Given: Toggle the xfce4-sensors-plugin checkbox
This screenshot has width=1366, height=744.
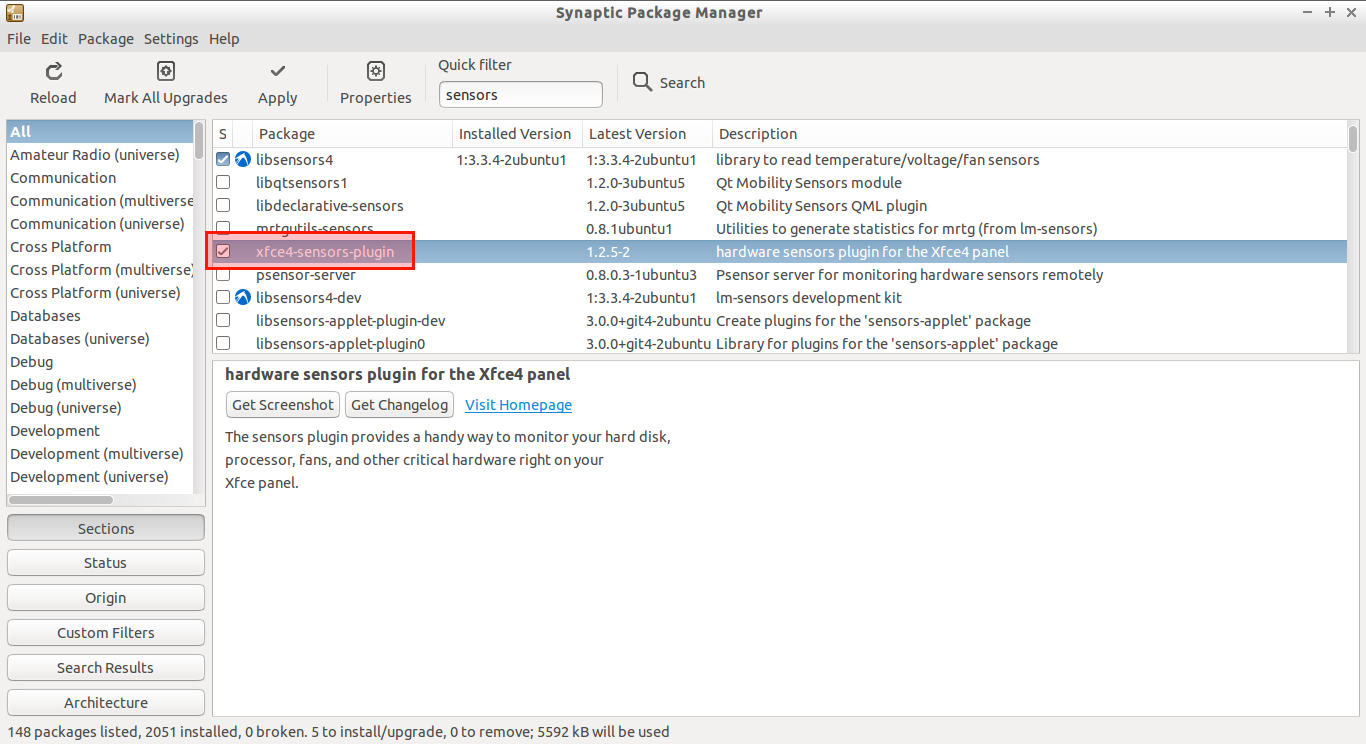Looking at the screenshot, I should (x=223, y=252).
